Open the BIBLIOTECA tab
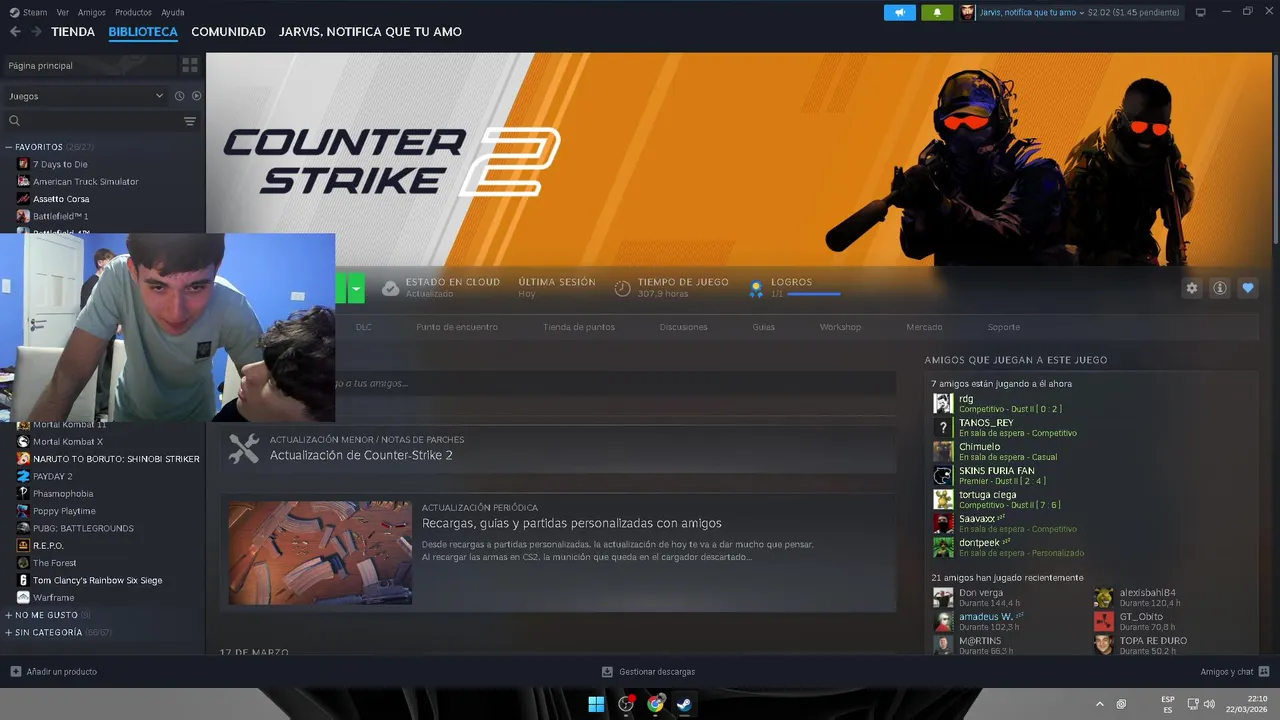 [143, 32]
